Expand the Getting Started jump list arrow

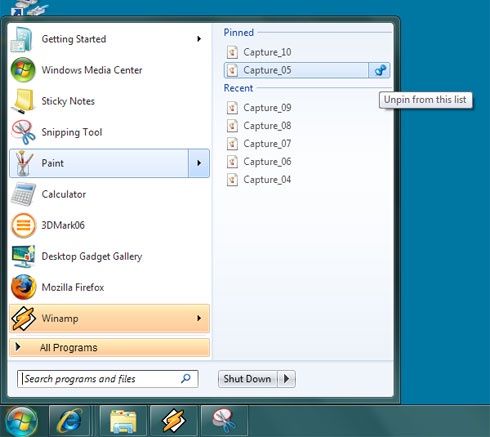pos(199,39)
